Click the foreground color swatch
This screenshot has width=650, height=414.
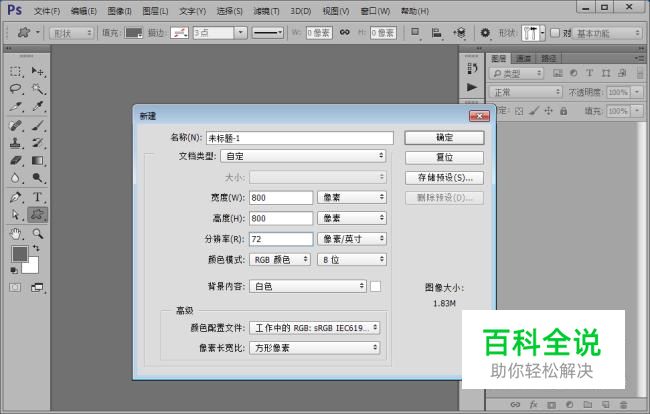[19, 254]
